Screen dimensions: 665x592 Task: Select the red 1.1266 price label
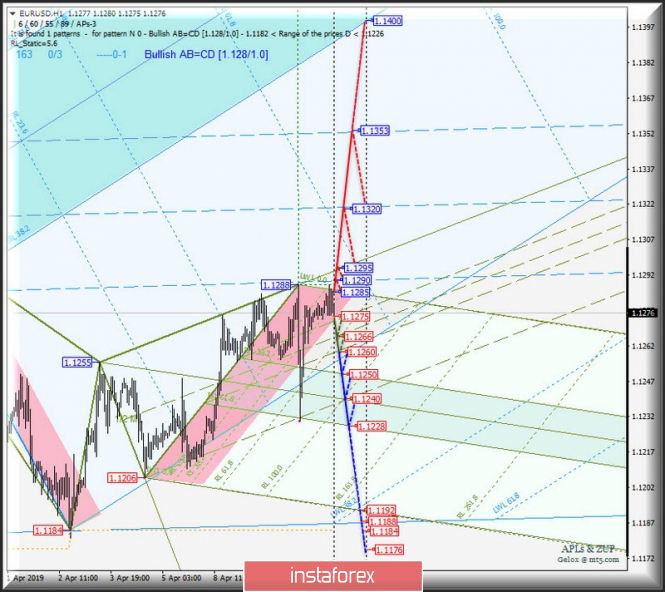(359, 337)
